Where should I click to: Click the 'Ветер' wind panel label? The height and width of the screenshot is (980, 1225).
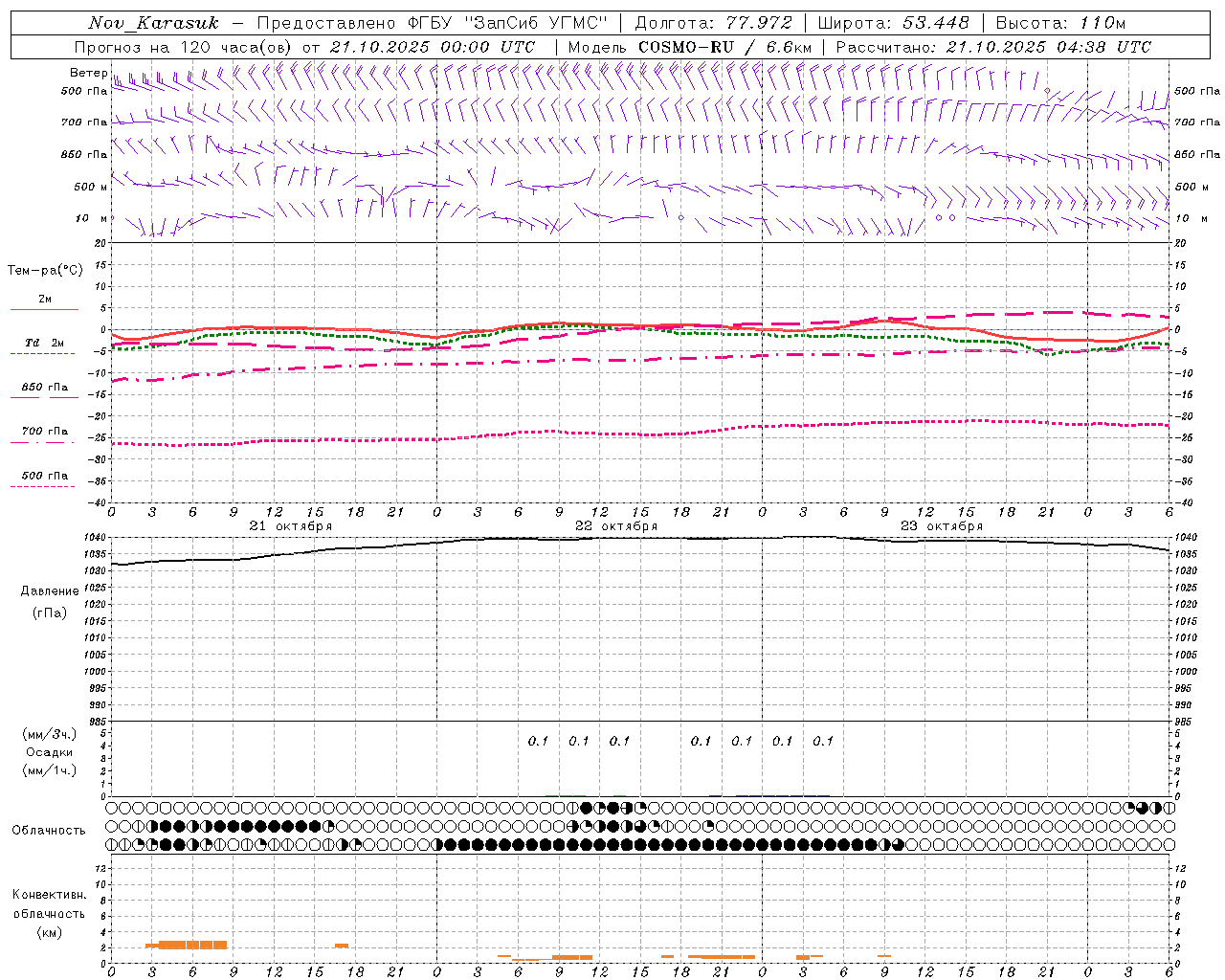coord(88,73)
